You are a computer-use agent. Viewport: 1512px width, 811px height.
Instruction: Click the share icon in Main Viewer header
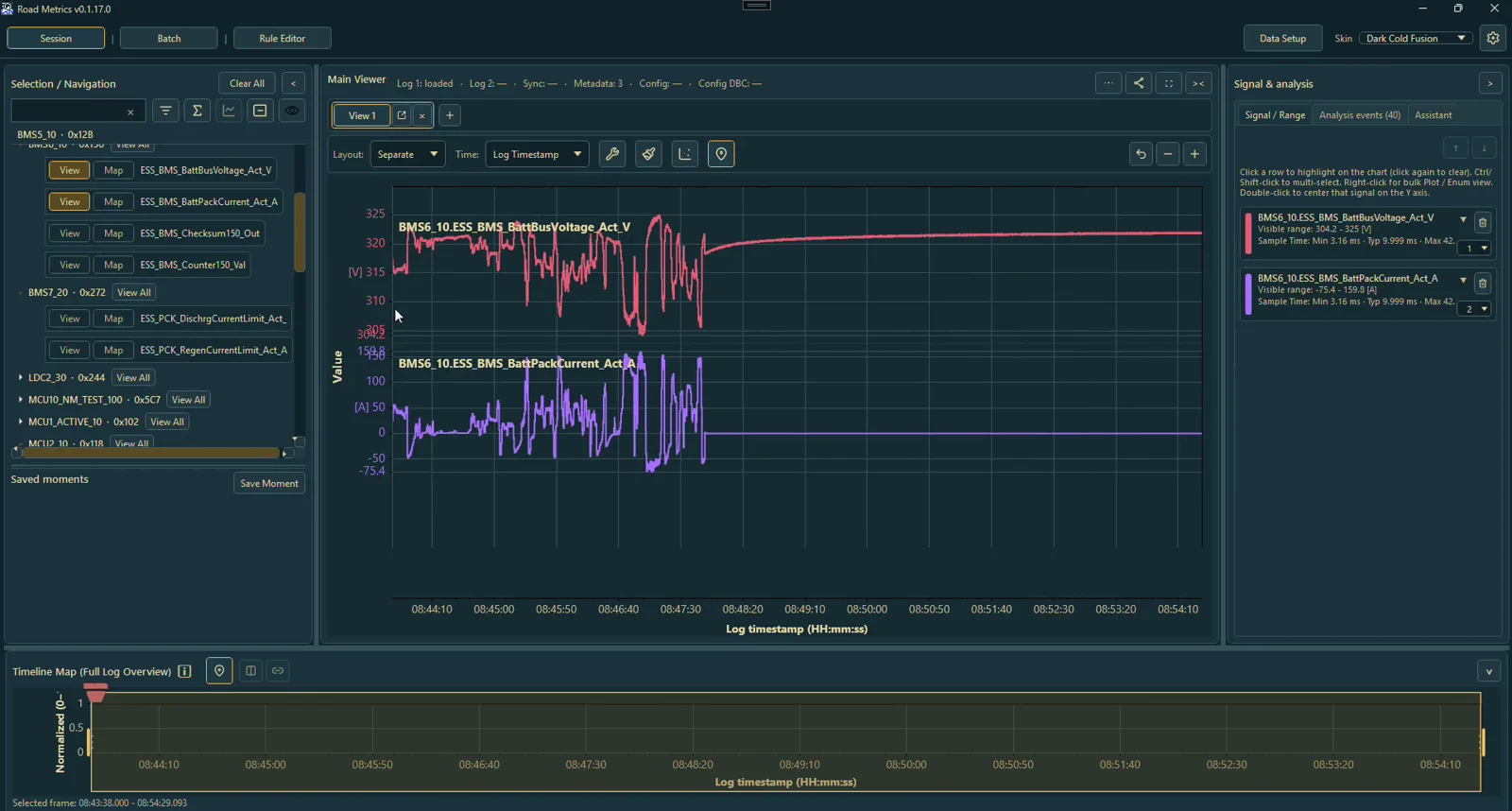pyautogui.click(x=1139, y=83)
